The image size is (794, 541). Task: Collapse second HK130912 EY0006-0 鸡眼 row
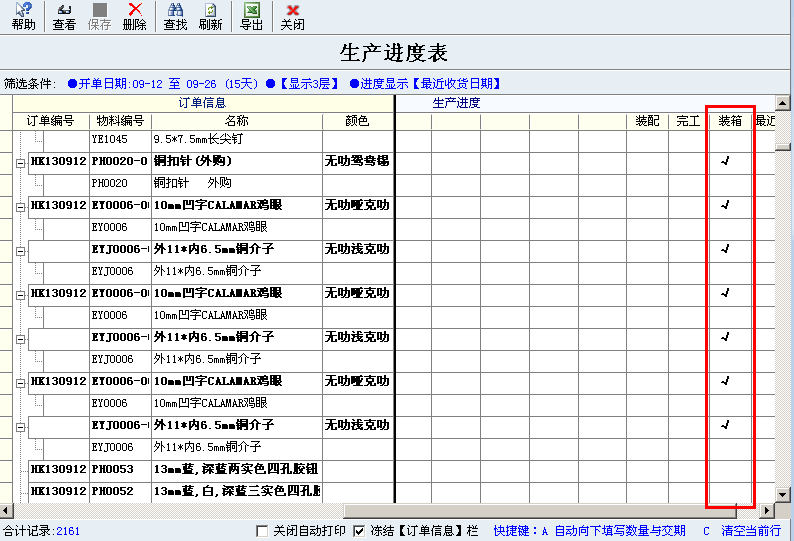pos(20,295)
